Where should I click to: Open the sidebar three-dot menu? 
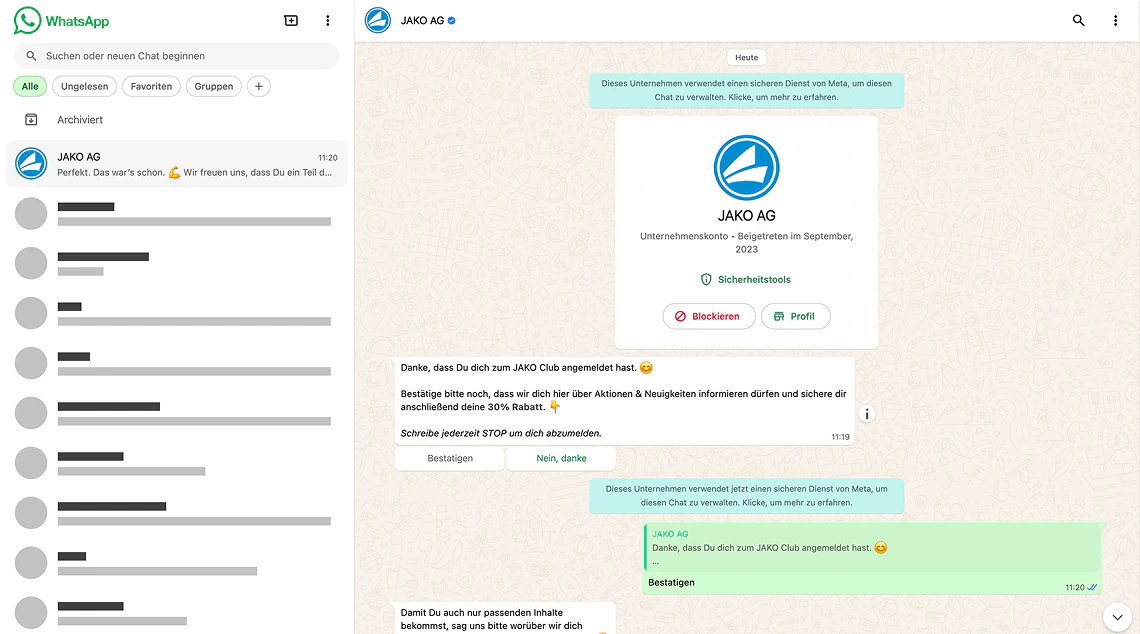point(328,20)
